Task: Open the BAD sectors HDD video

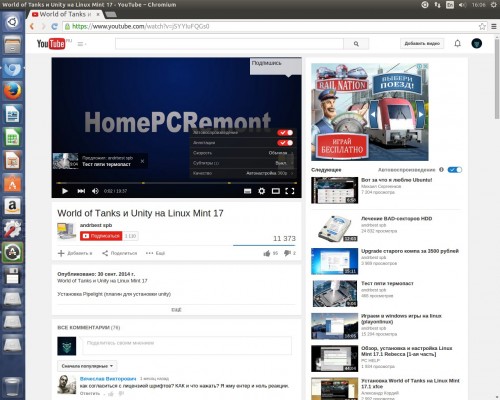Action: point(397,219)
